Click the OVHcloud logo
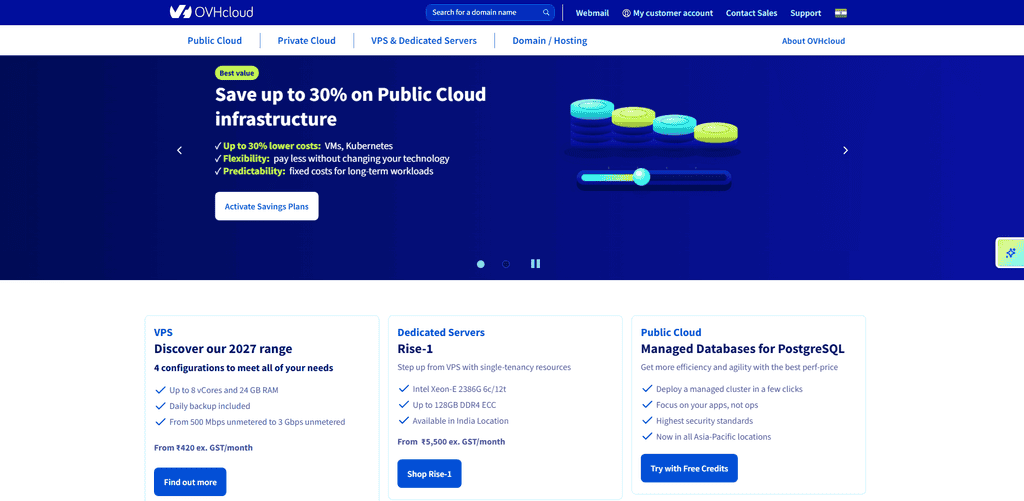Image resolution: width=1024 pixels, height=501 pixels. tap(211, 12)
